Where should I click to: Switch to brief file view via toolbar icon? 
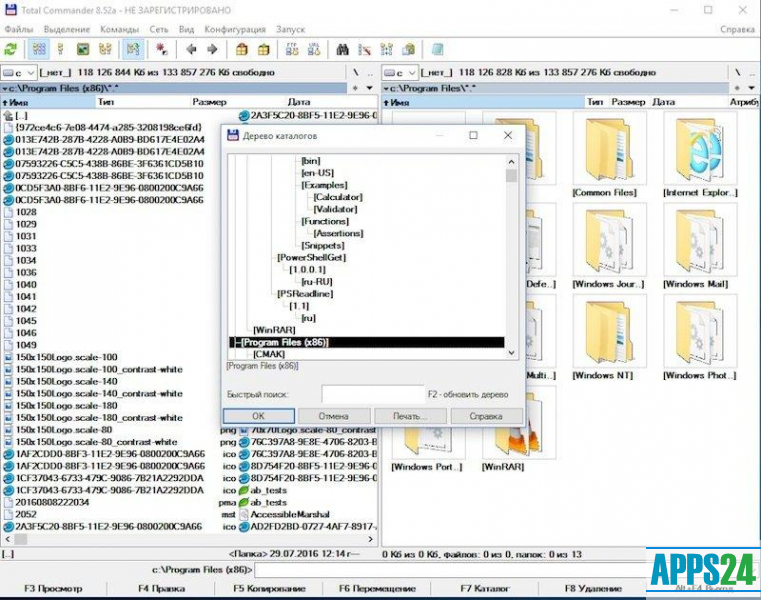pos(39,49)
